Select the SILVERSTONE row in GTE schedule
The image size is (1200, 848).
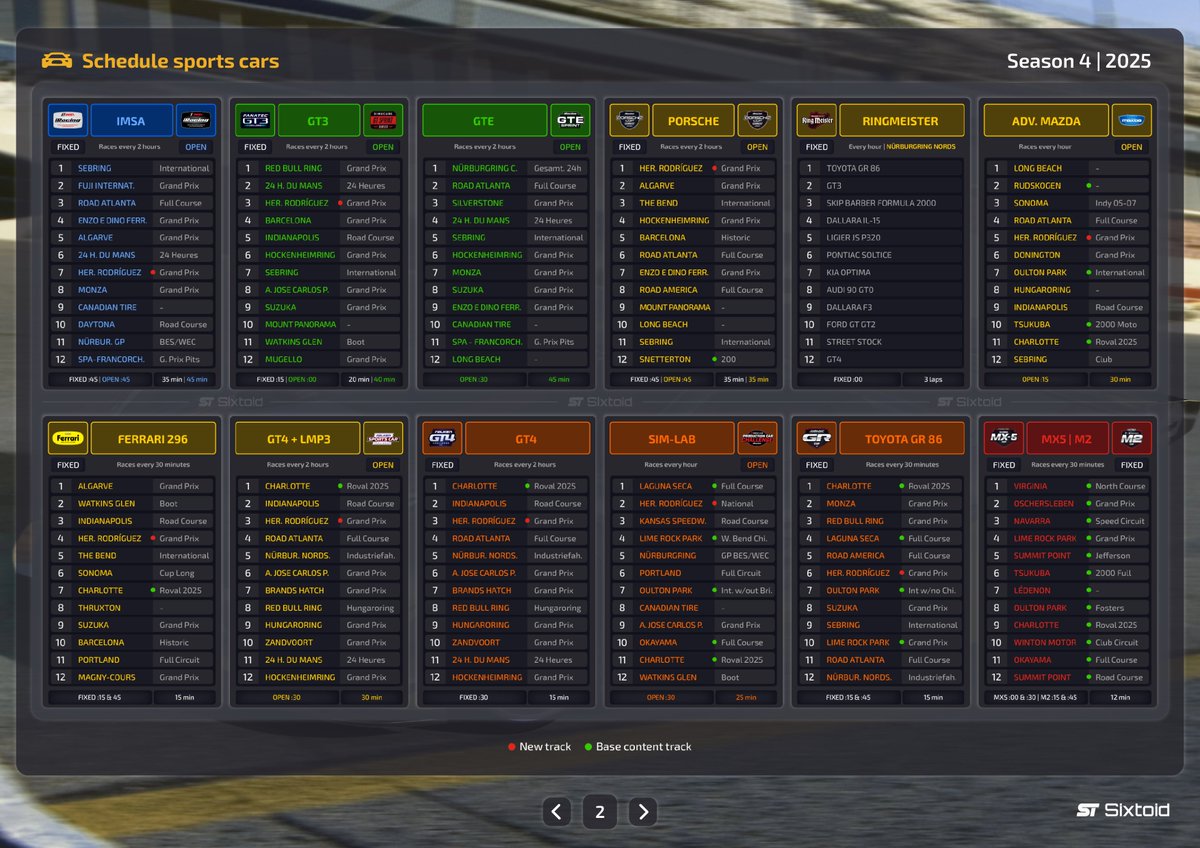506,203
